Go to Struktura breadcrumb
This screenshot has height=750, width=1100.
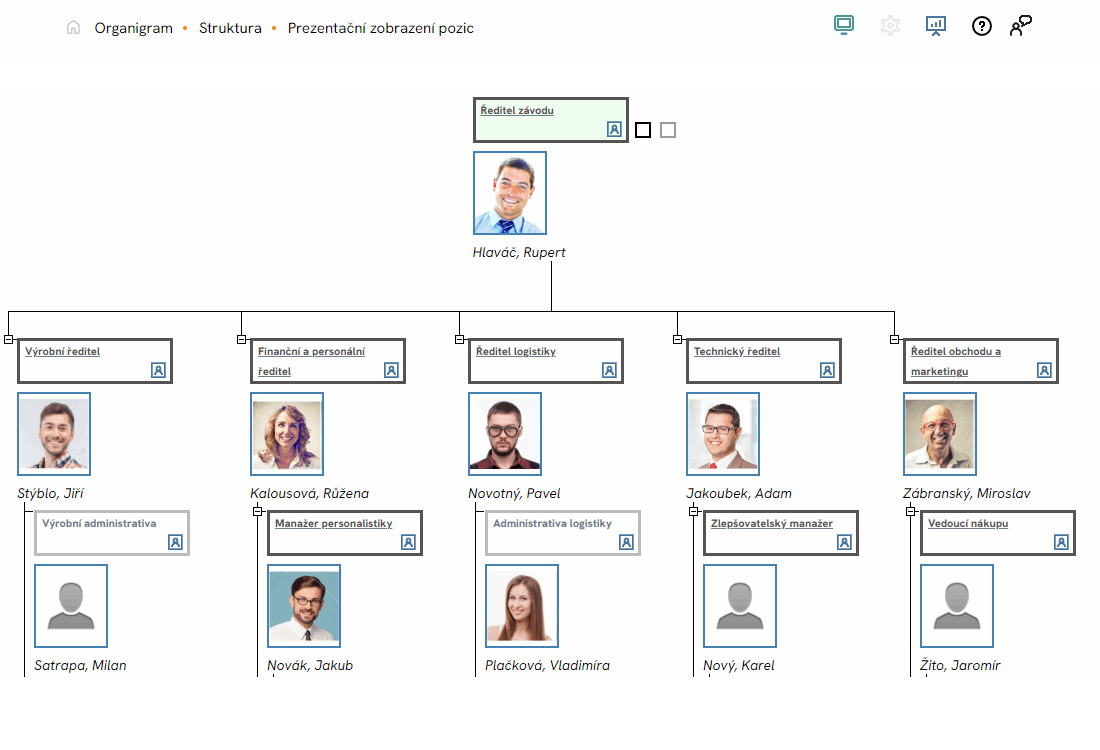230,28
